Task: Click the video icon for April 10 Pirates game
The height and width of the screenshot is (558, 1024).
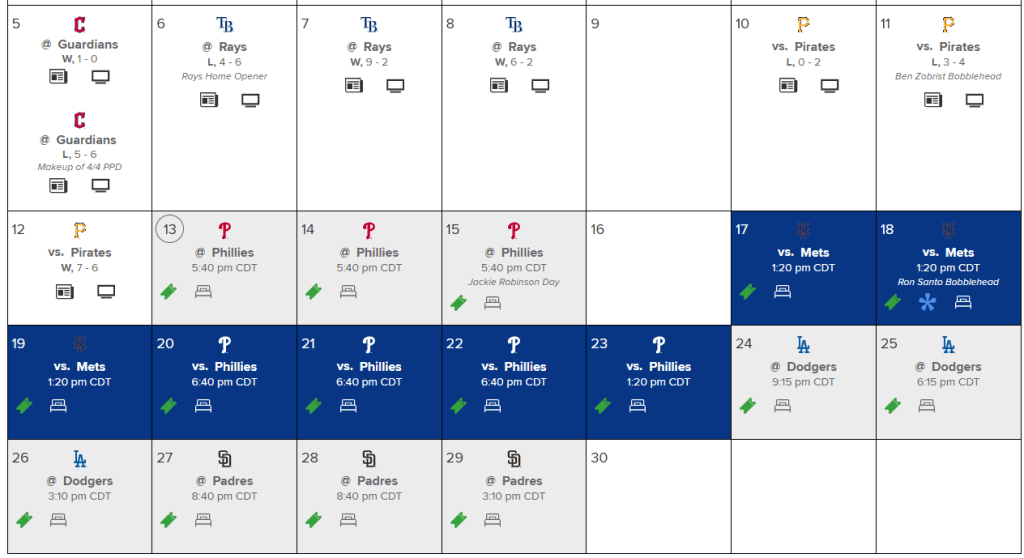Action: [829, 85]
